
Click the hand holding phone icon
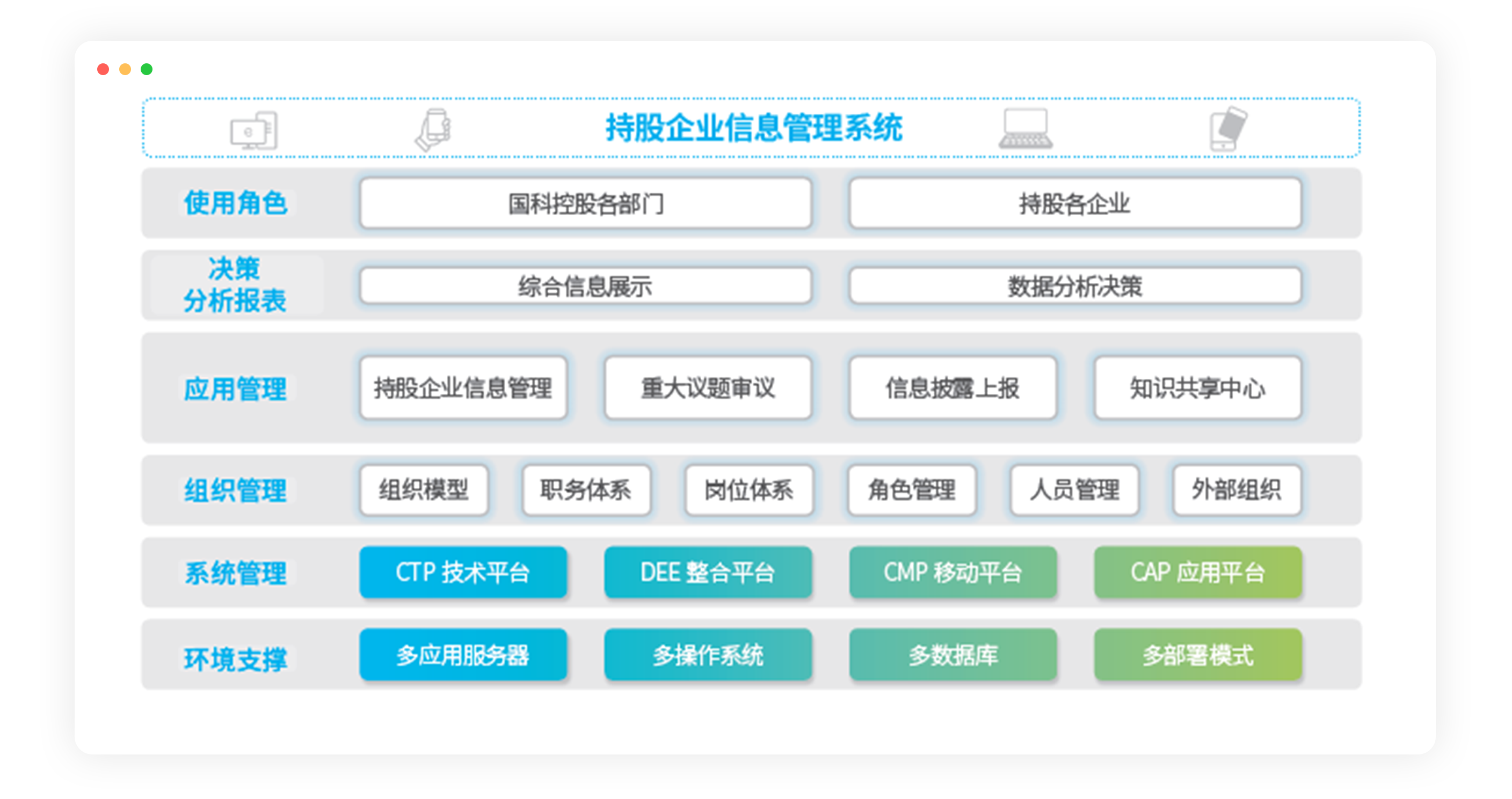(x=433, y=130)
